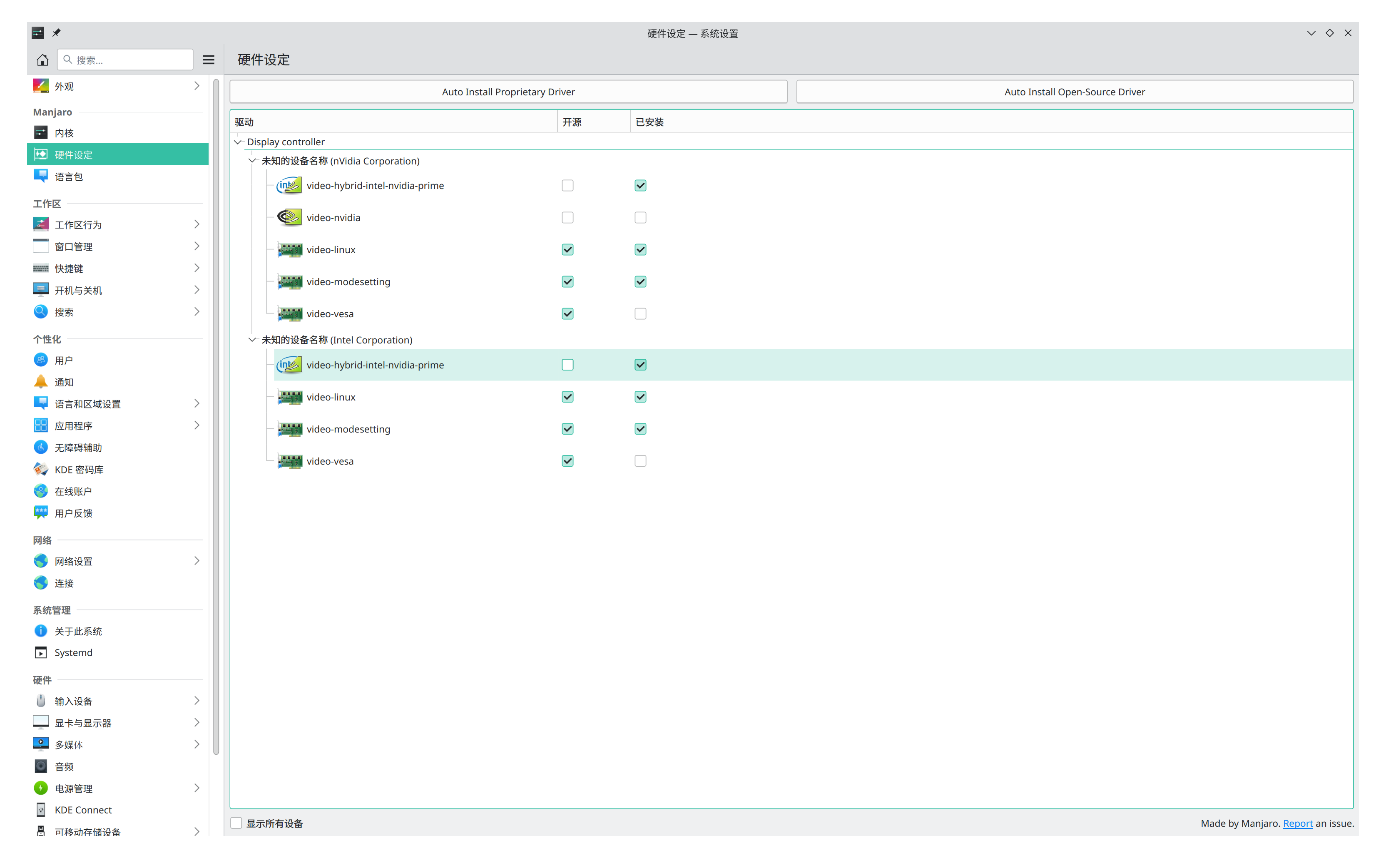Toggle installed checkbox for video-nvidia
Image resolution: width=1386 pixels, height=868 pixels.
click(640, 218)
